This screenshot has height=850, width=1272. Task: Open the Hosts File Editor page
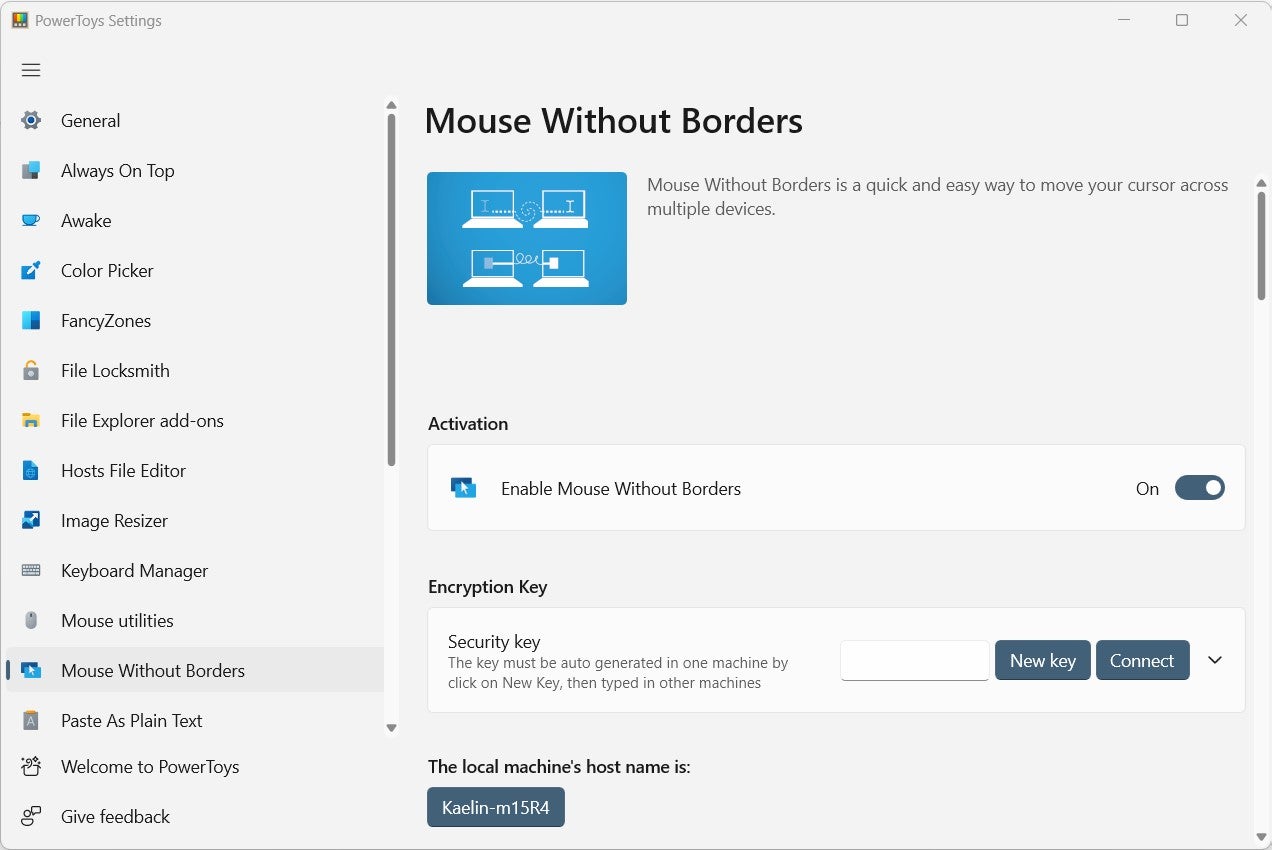coord(123,471)
